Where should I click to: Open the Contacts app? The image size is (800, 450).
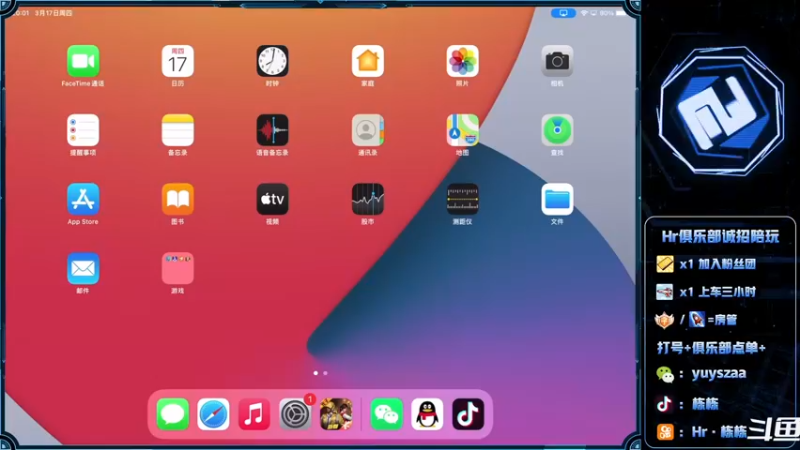pyautogui.click(x=367, y=130)
